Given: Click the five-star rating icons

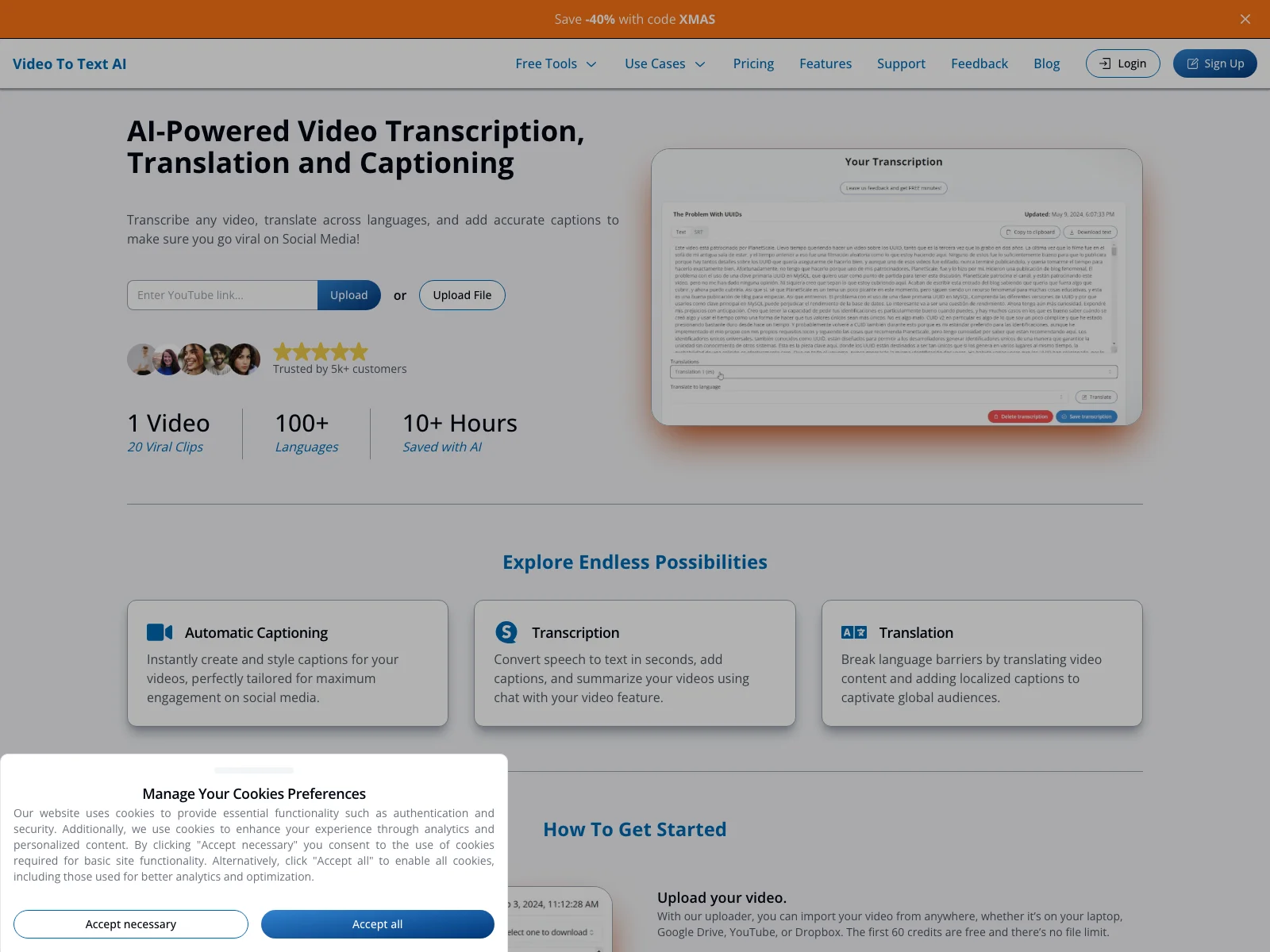Looking at the screenshot, I should point(321,351).
